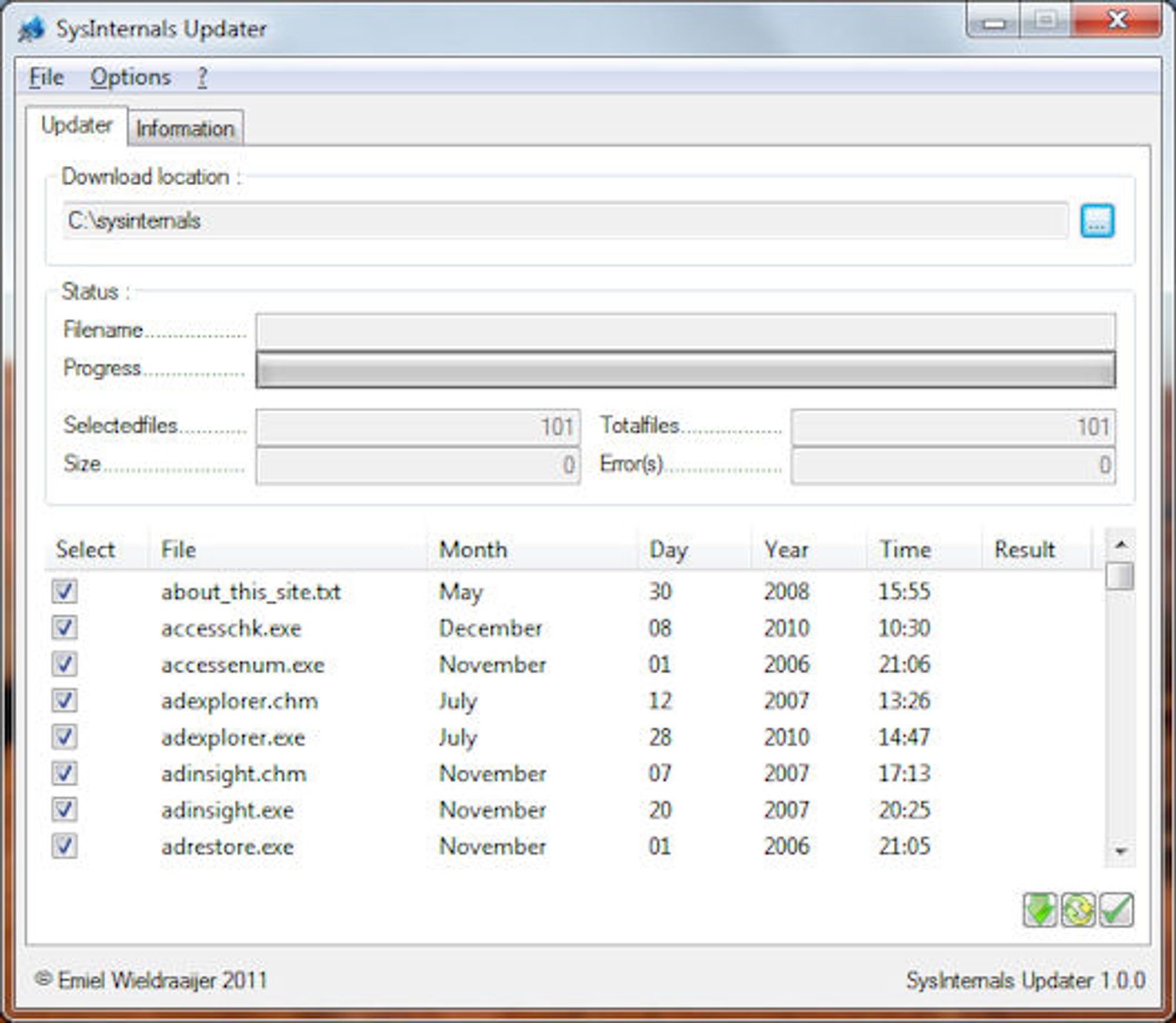The width and height of the screenshot is (1176, 1023).
Task: Click the 2008 year cell
Action: [x=787, y=591]
